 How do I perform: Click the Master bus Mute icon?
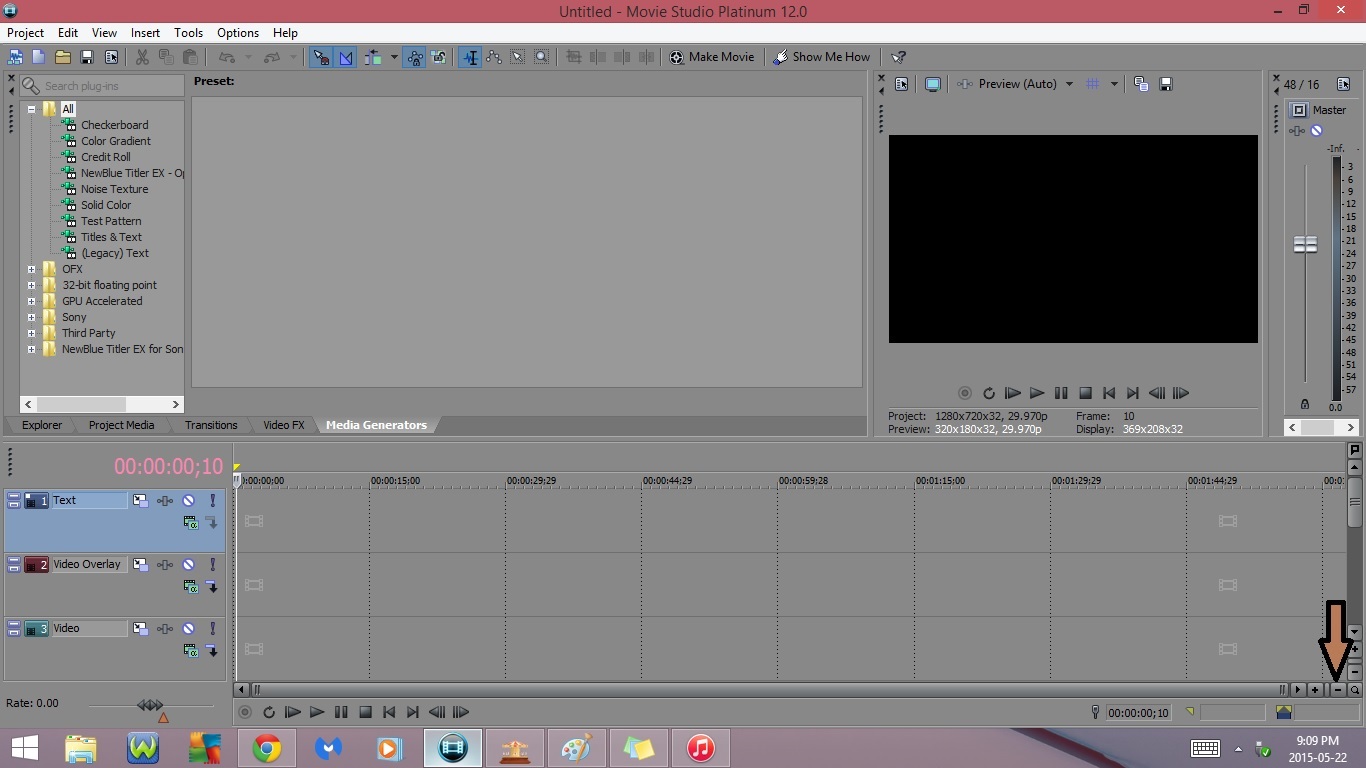pyautogui.click(x=1317, y=131)
